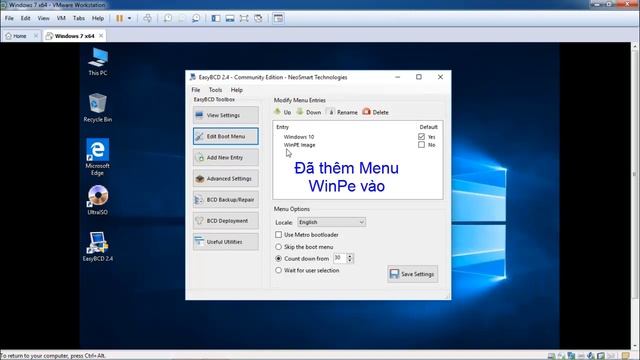This screenshot has width=640, height=360.
Task: Close the Home tab
Action: click(36, 36)
